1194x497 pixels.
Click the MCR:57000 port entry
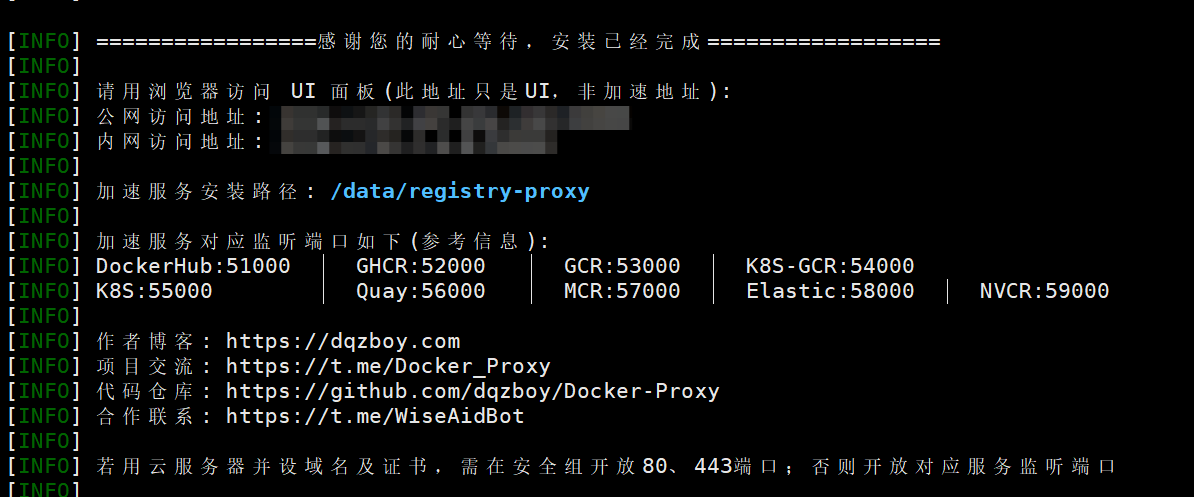click(622, 291)
